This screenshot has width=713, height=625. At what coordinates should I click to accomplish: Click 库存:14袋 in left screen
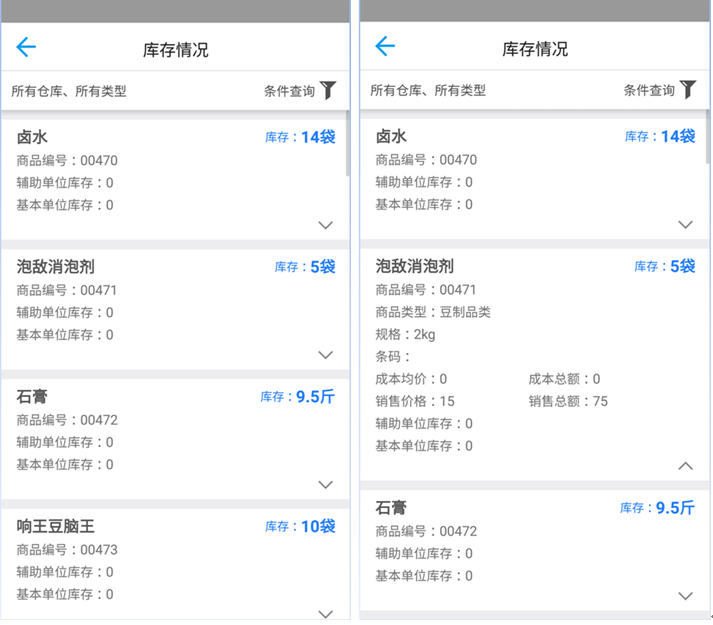pyautogui.click(x=300, y=137)
